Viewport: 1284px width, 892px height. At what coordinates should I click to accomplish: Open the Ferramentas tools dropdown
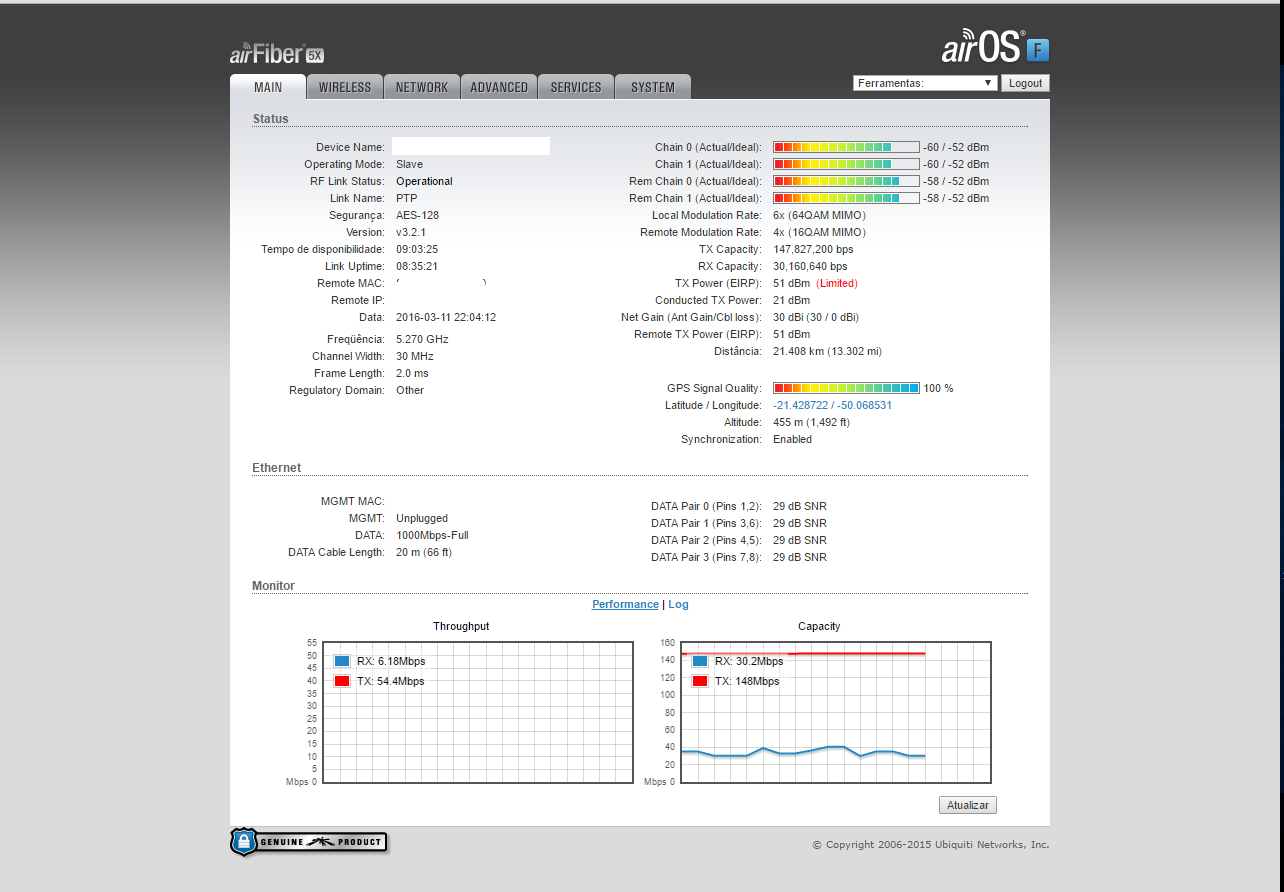[925, 83]
